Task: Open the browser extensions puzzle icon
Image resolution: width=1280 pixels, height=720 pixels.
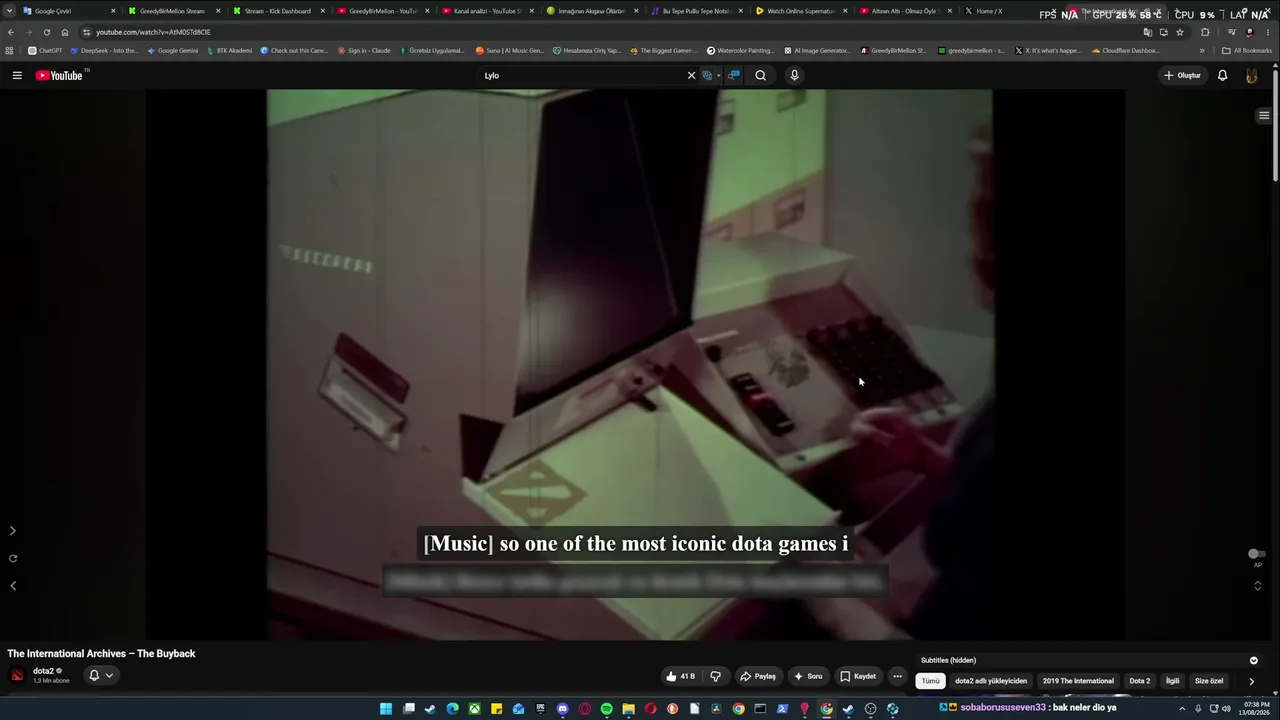Action: click(x=1205, y=32)
